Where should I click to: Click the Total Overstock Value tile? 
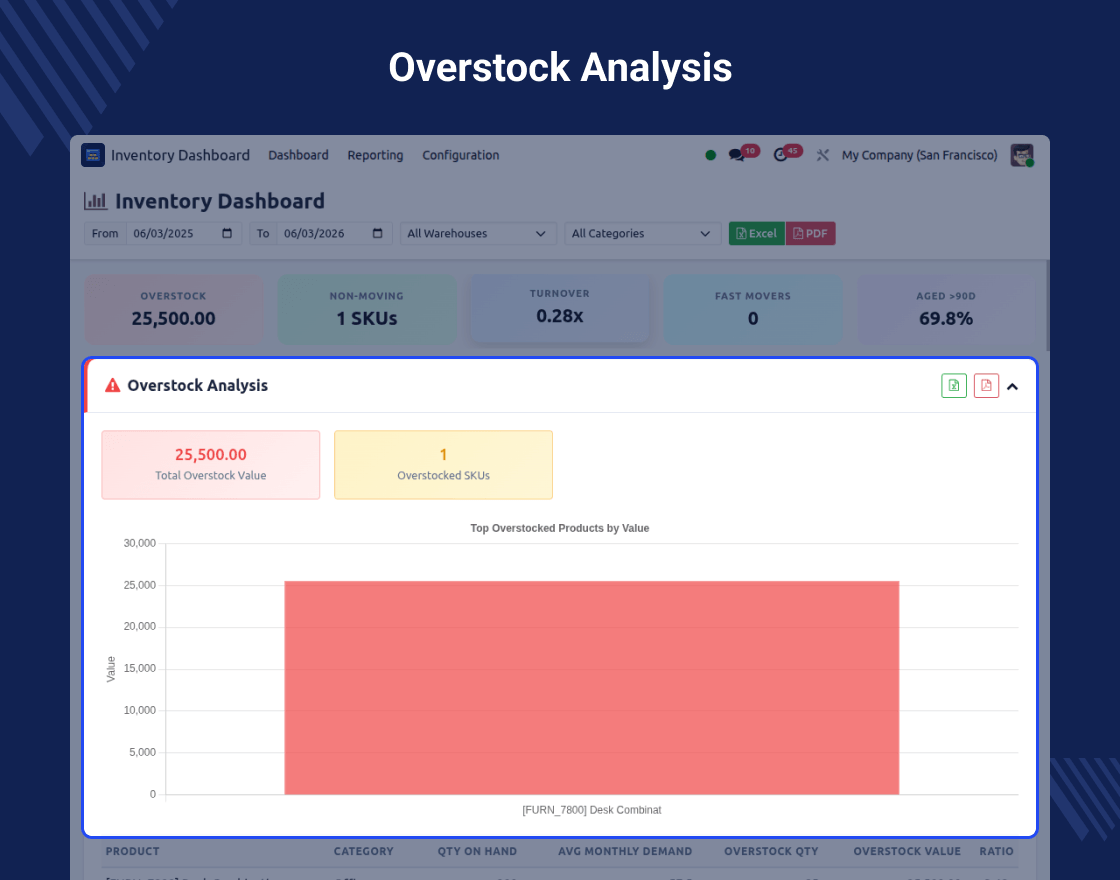point(211,465)
